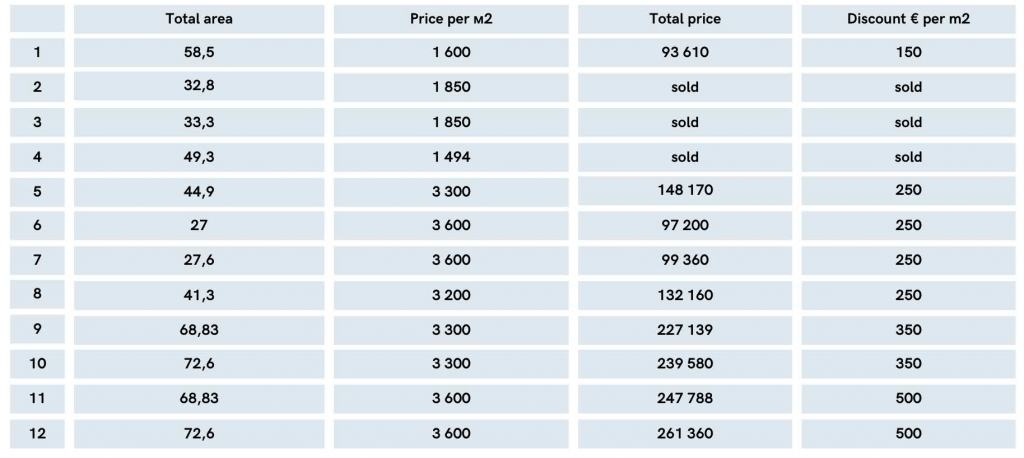Click the 261 360 total price cell
The width and height of the screenshot is (1024, 458).
coord(685,433)
